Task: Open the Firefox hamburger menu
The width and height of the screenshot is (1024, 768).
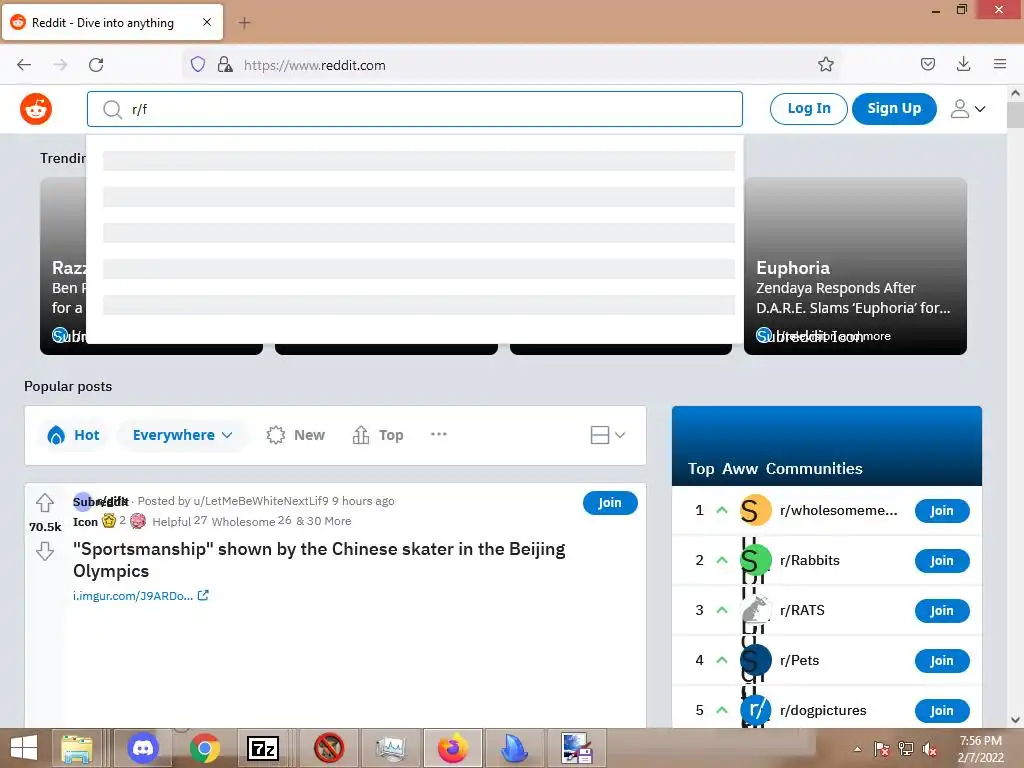Action: click(x=999, y=64)
